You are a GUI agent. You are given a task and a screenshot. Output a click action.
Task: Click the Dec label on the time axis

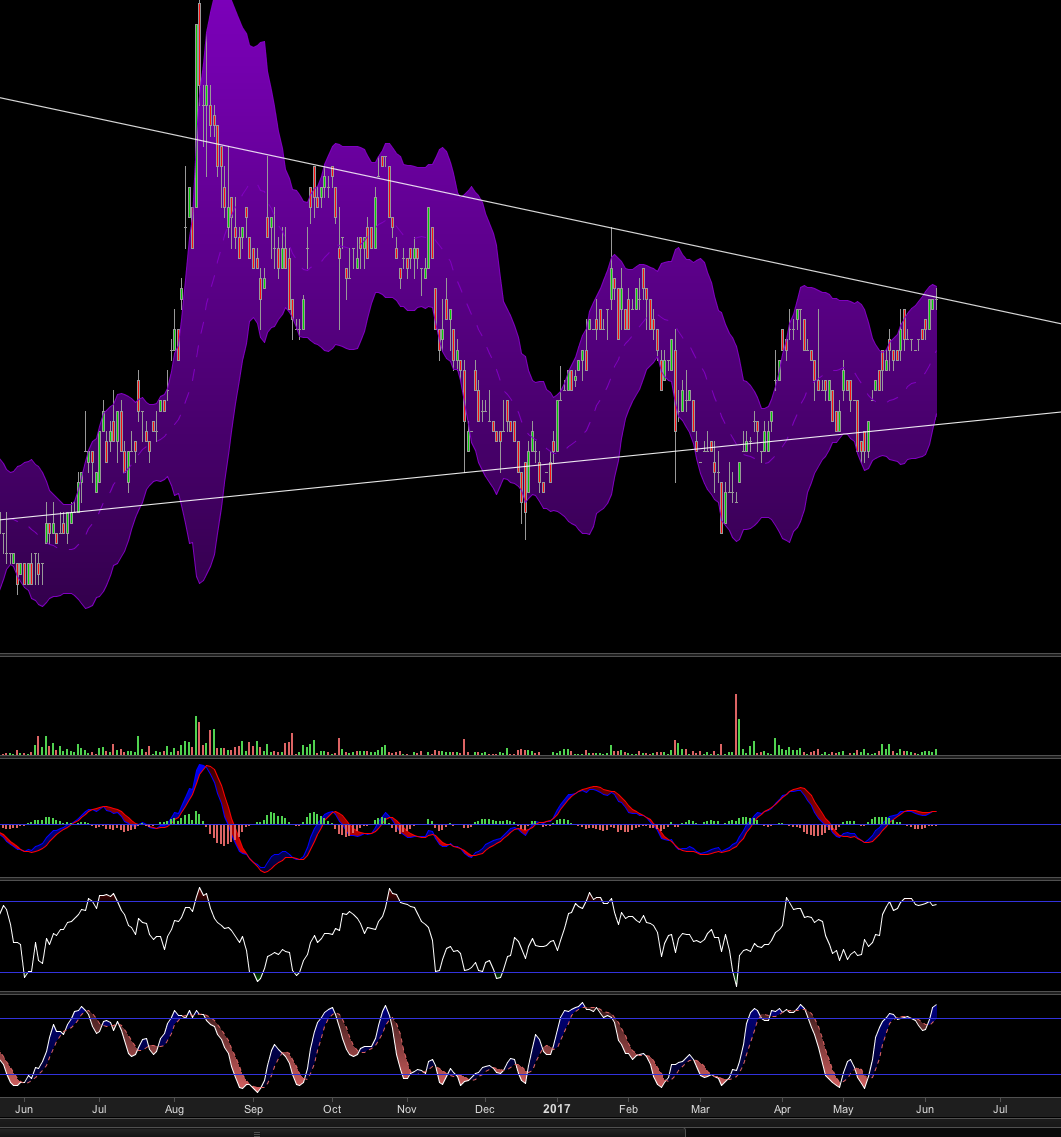[x=484, y=1109]
